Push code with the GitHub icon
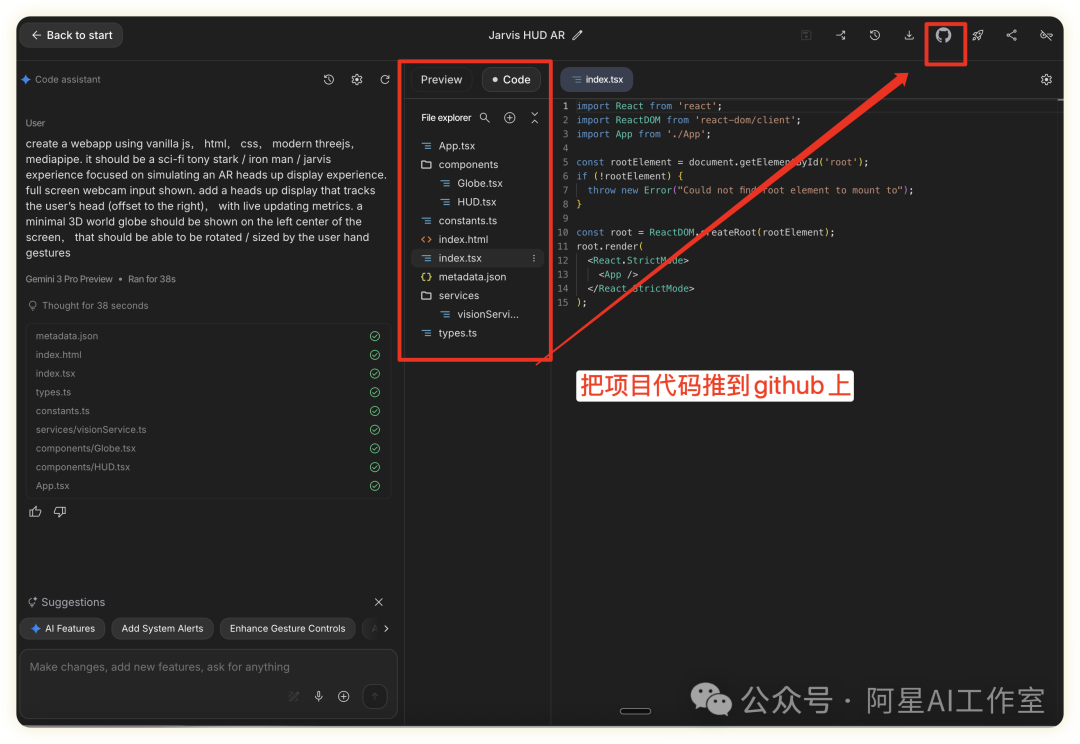Image resolution: width=1080 pixels, height=744 pixels. point(944,35)
